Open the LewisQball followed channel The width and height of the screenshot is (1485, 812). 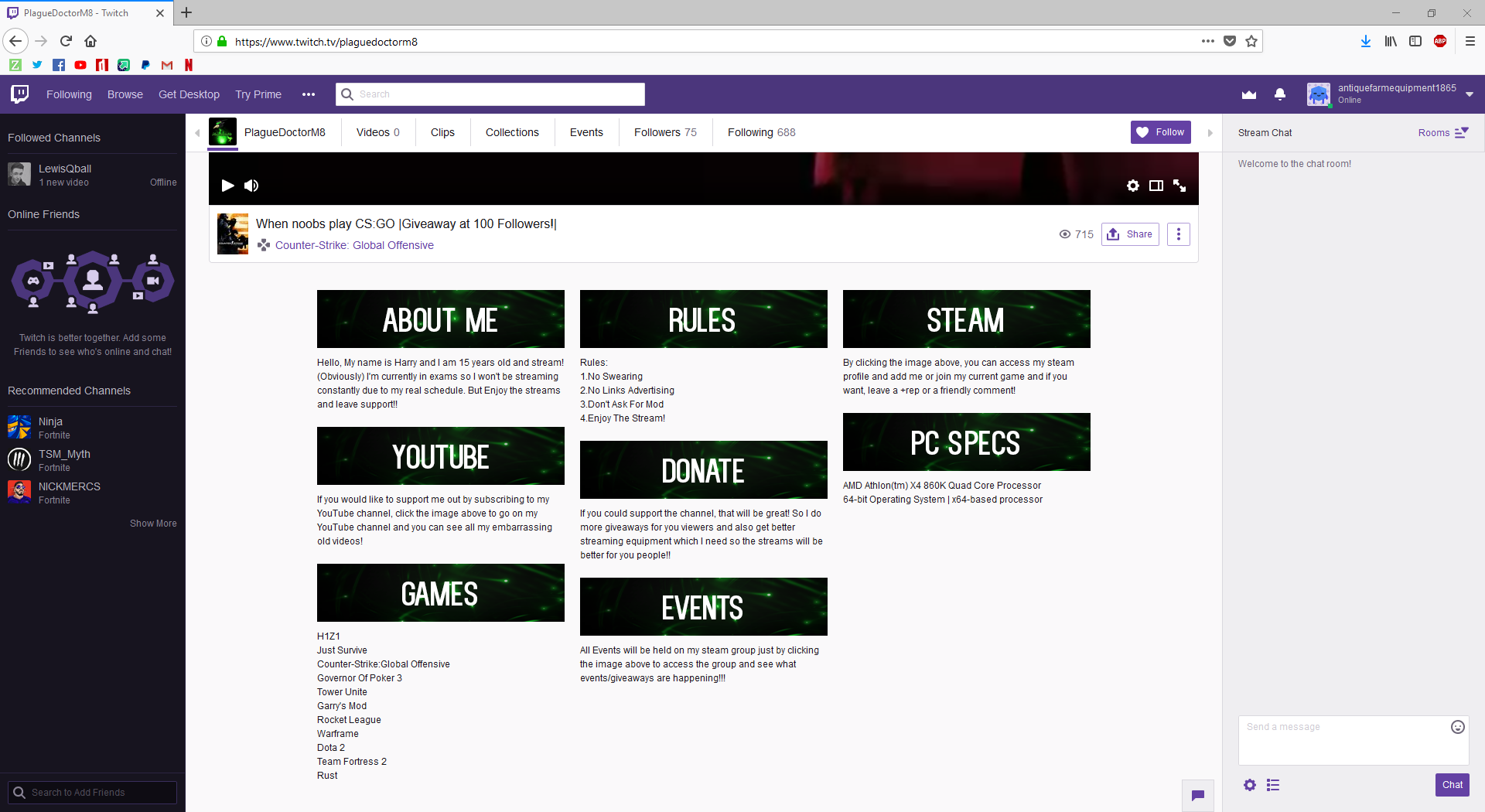(x=92, y=175)
